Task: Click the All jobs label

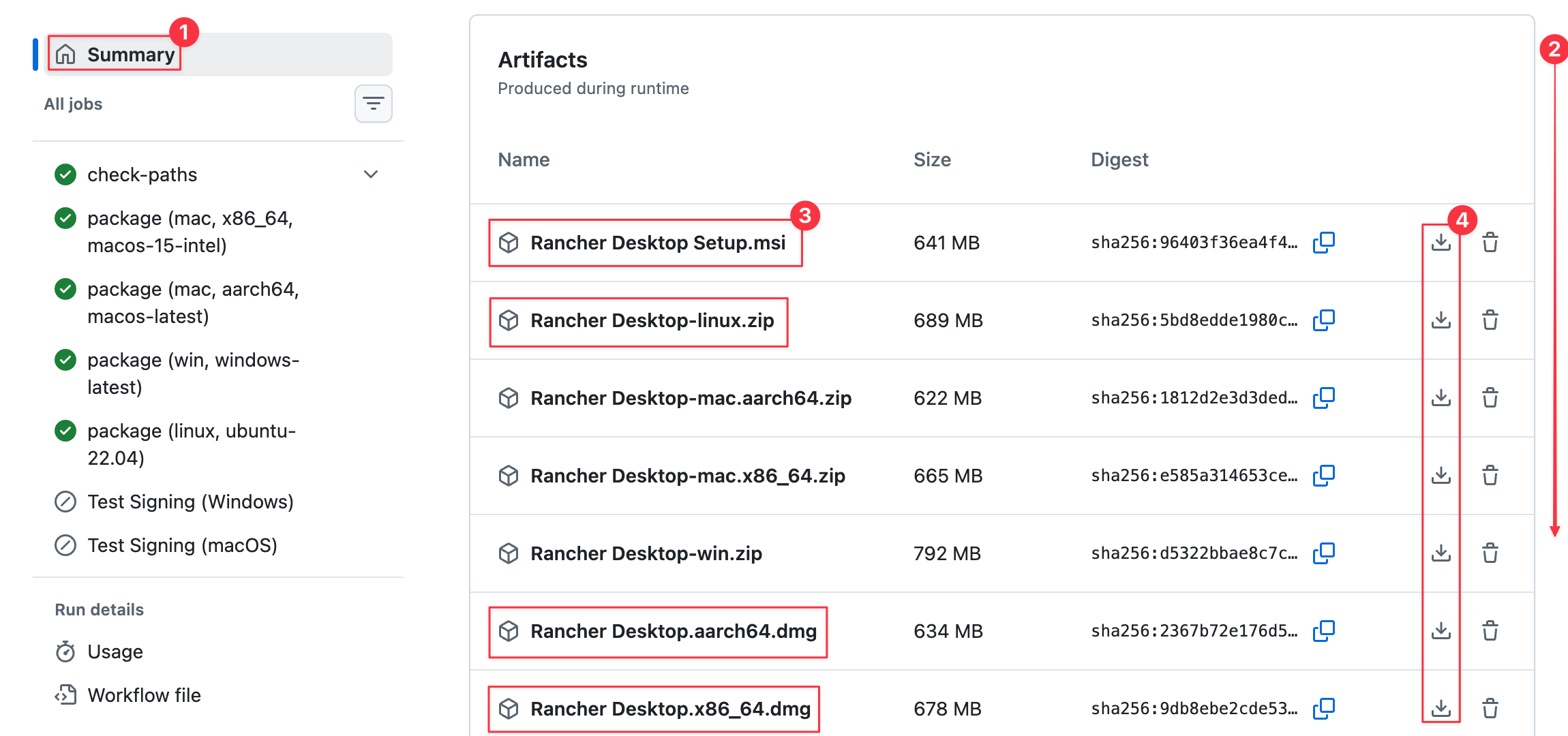Action: (x=73, y=104)
